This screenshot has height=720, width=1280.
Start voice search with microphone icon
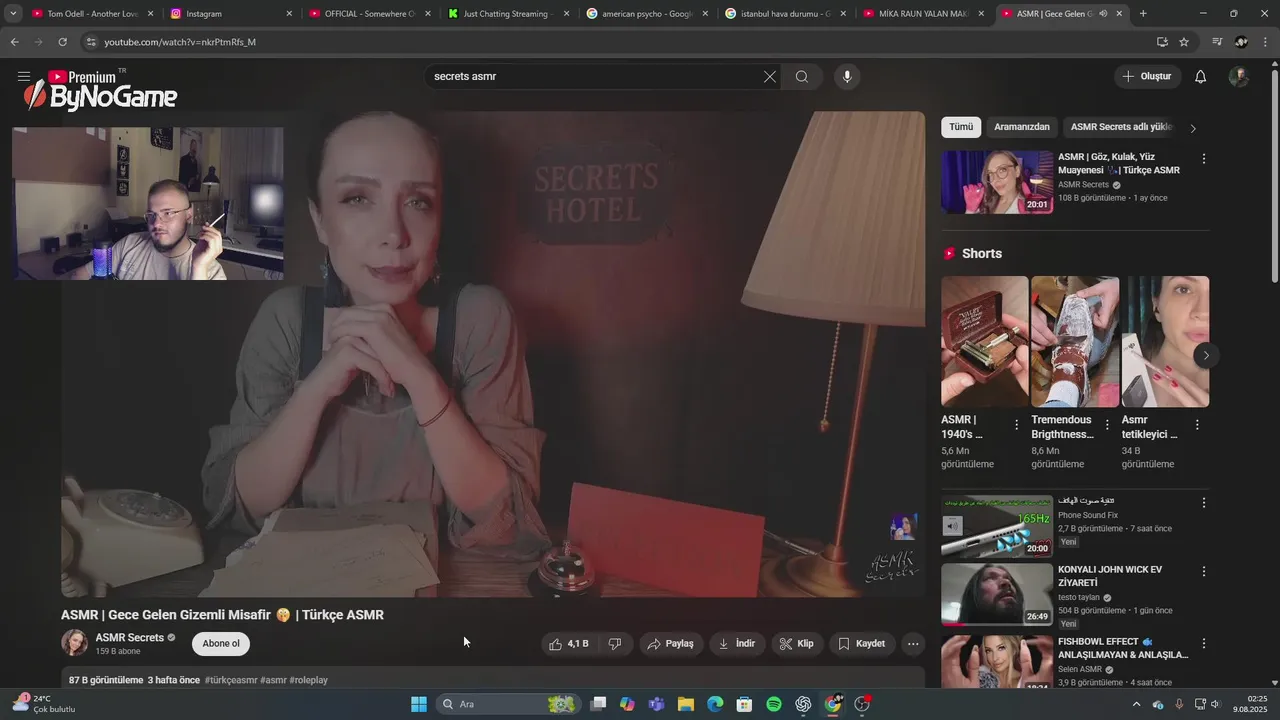click(x=847, y=77)
